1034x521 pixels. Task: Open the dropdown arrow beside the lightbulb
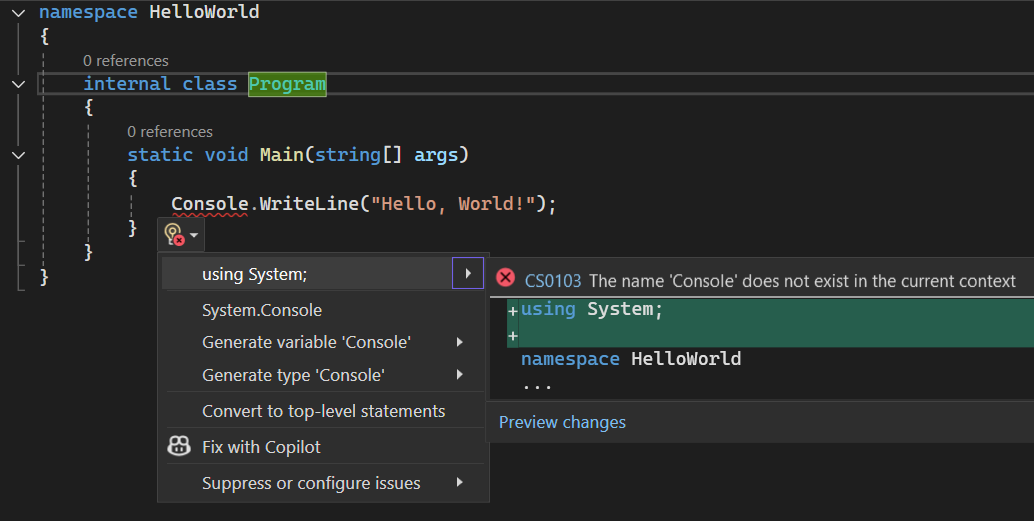point(194,236)
